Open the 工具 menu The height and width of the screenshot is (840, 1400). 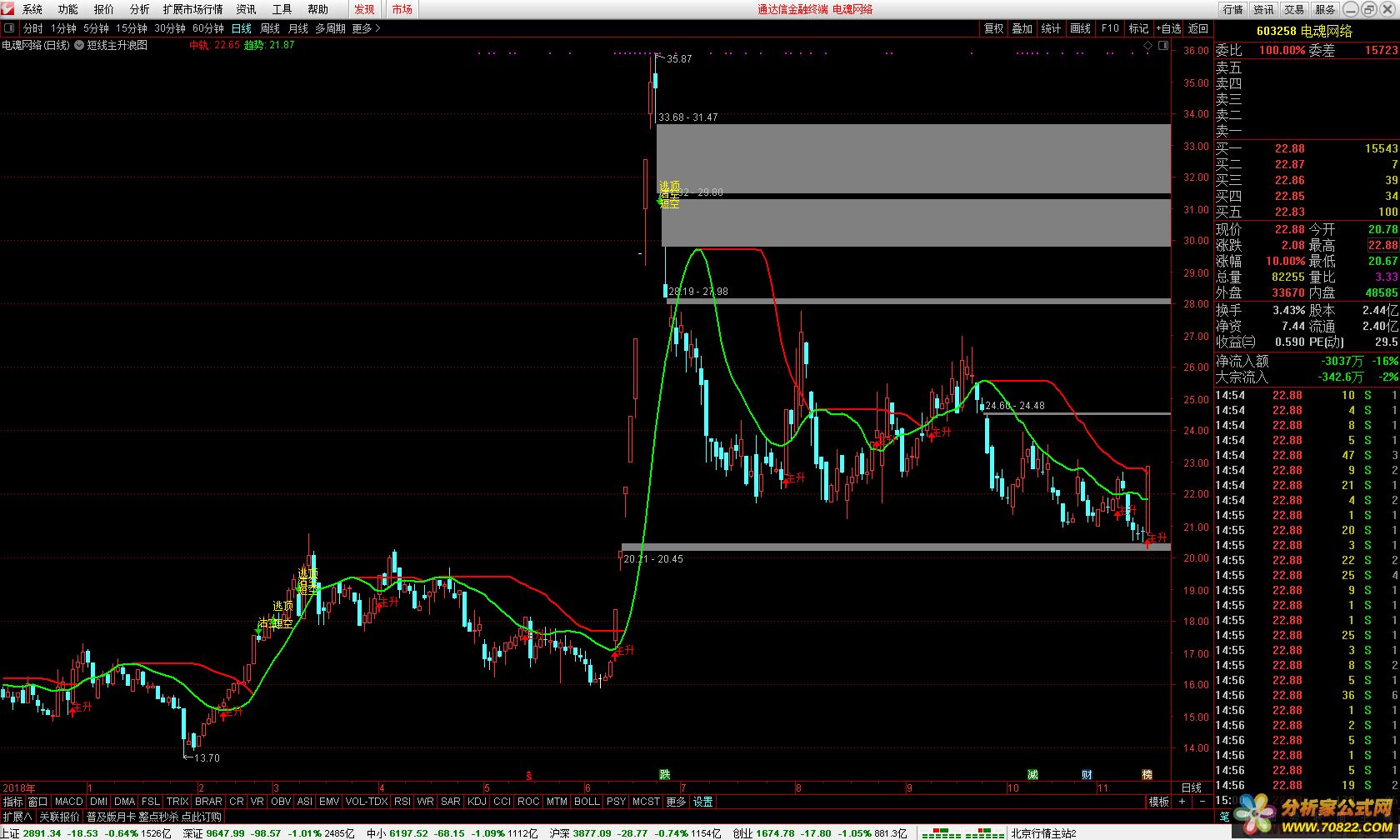pyautogui.click(x=282, y=9)
